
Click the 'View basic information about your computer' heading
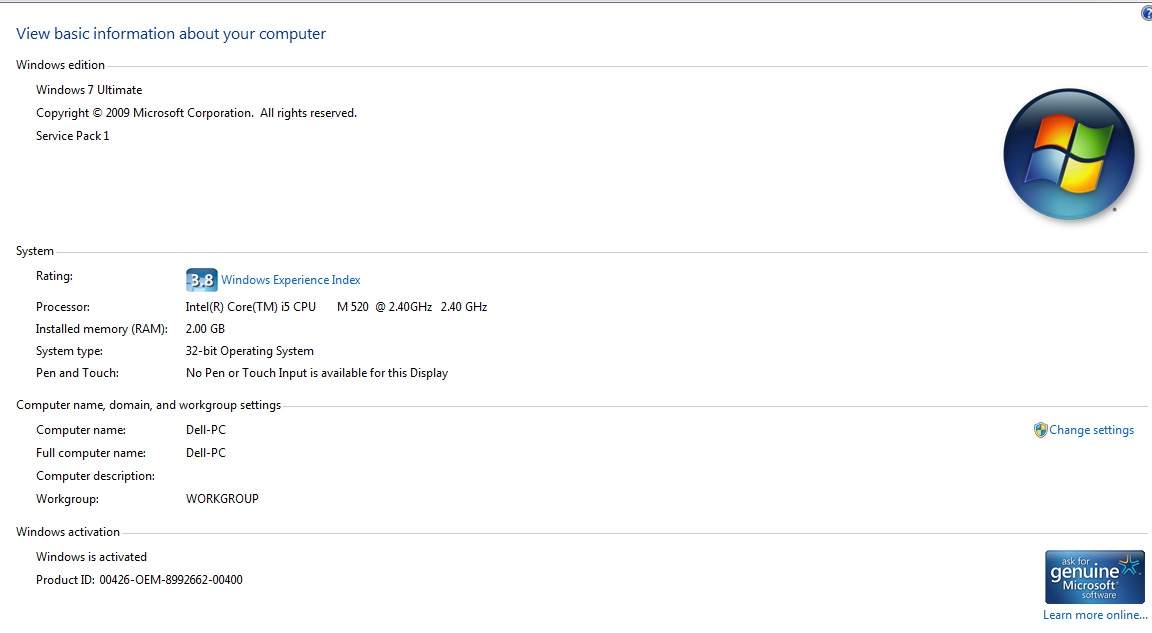(x=171, y=34)
